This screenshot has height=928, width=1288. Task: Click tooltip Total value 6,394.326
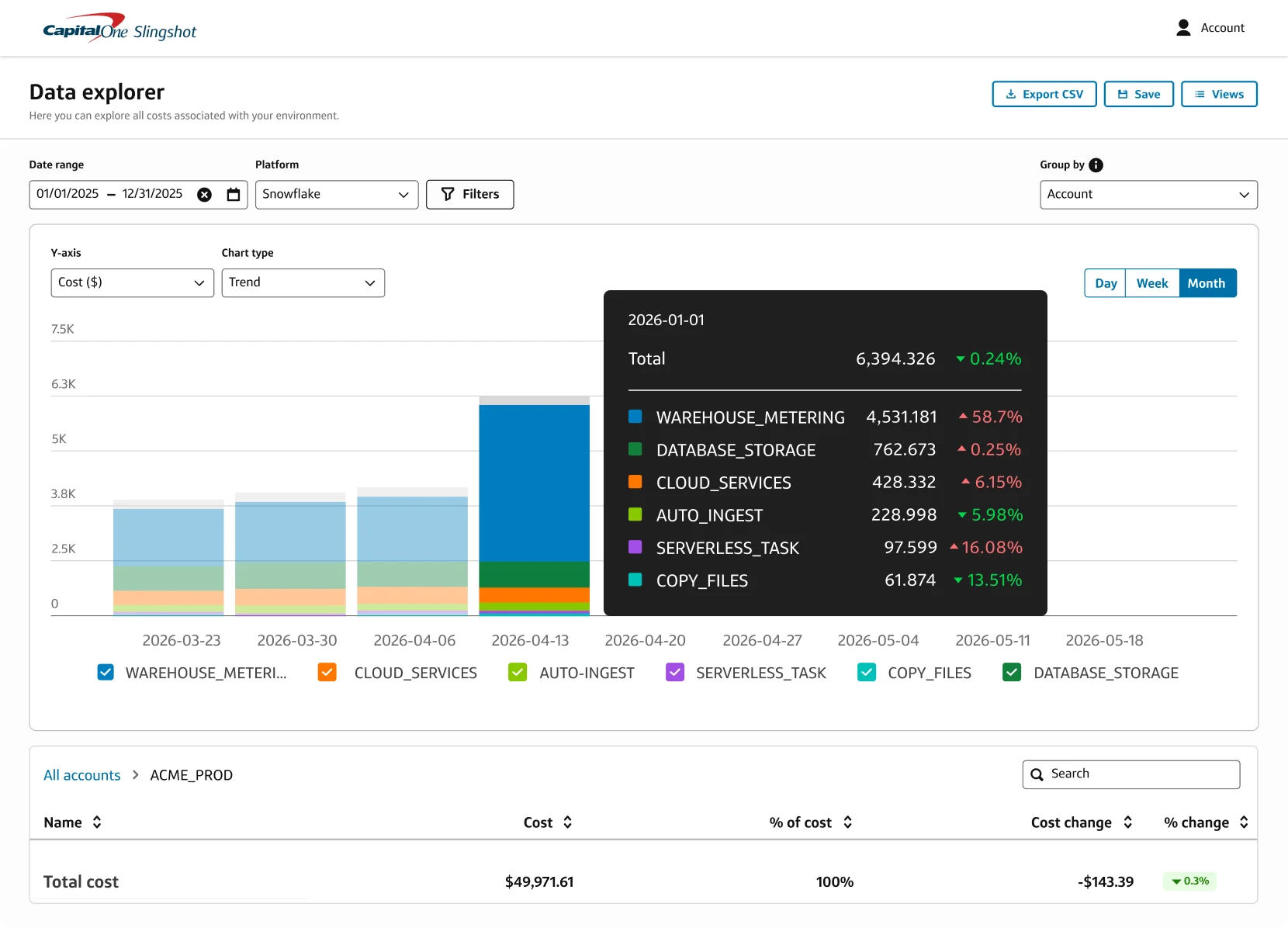[x=895, y=358]
